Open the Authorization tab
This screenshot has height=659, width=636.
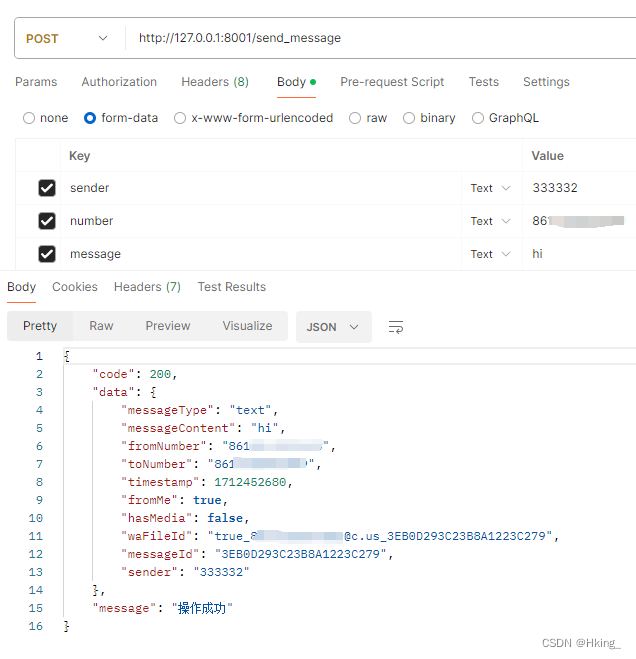pos(119,82)
